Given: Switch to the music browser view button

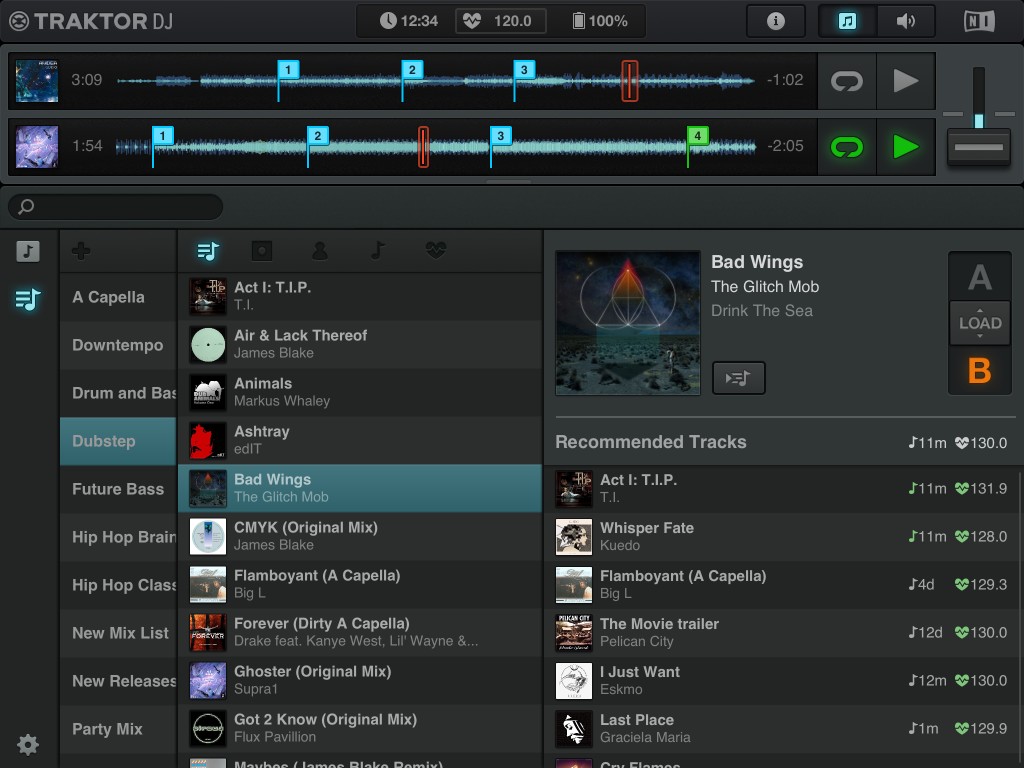Looking at the screenshot, I should 847,21.
